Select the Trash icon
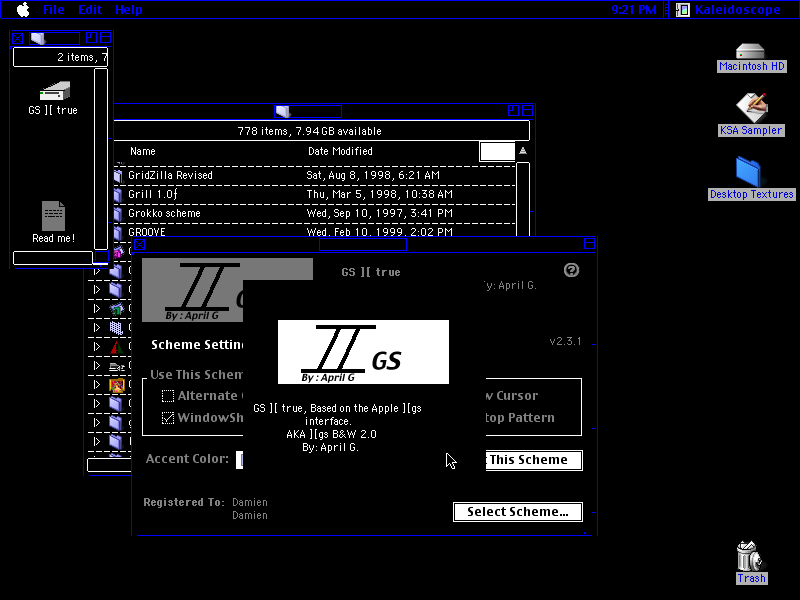The image size is (800, 600). [749, 556]
